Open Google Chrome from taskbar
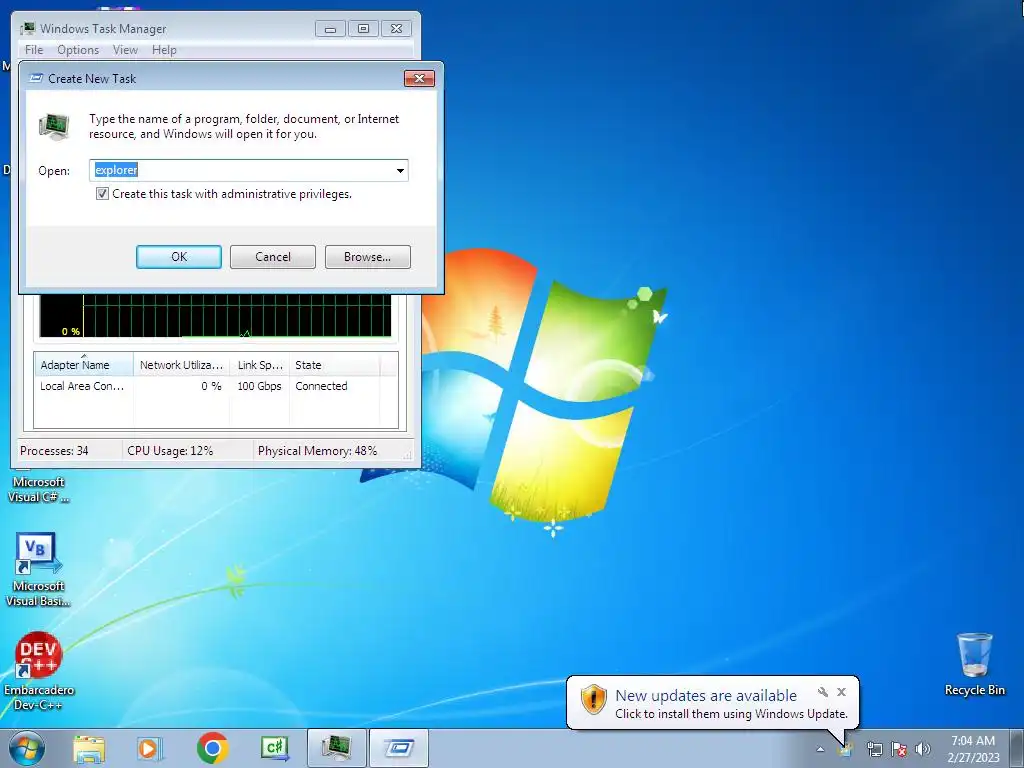The image size is (1024, 768). 212,748
